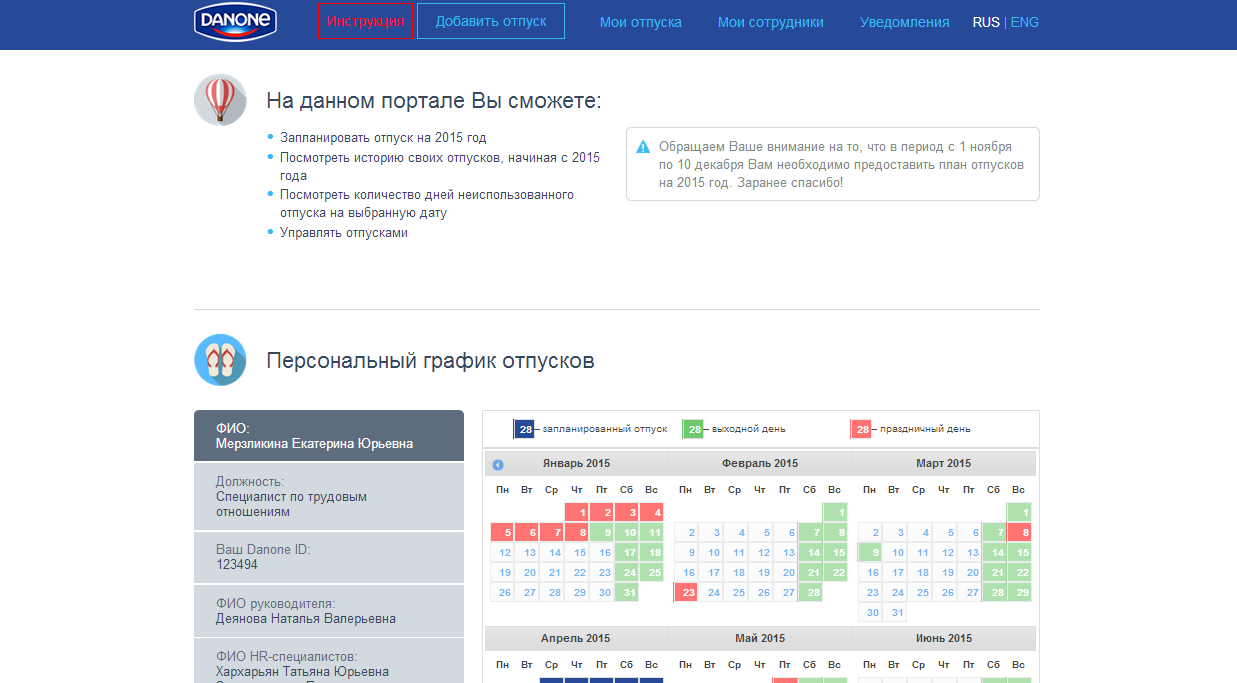Click the warning triangle icon in notice
Screen dimensions: 1237x683
(644, 147)
